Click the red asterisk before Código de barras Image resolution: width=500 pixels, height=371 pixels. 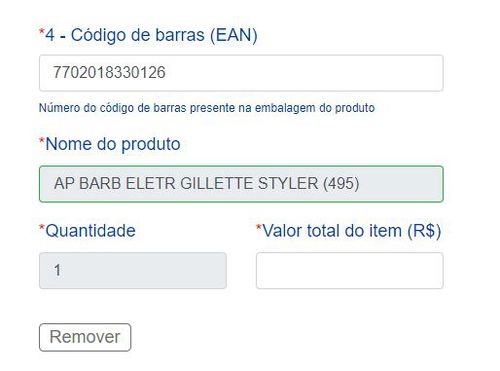click(x=42, y=32)
